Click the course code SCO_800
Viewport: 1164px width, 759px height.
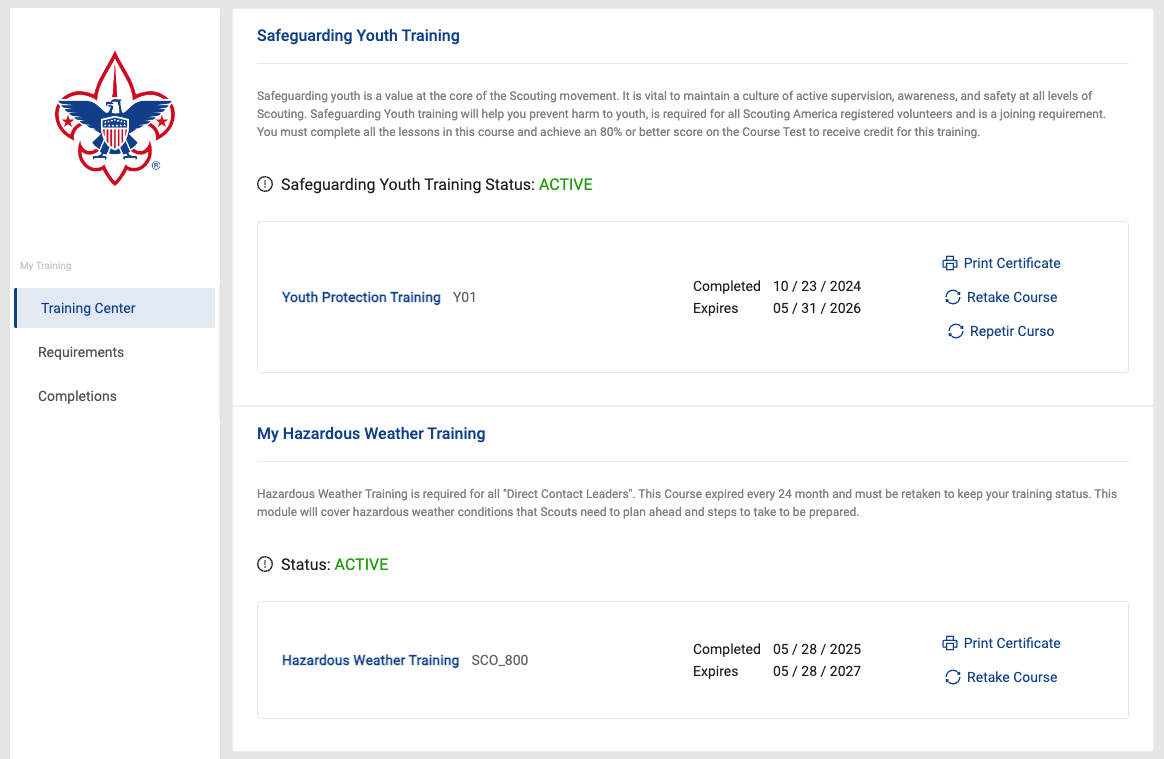(x=500, y=660)
